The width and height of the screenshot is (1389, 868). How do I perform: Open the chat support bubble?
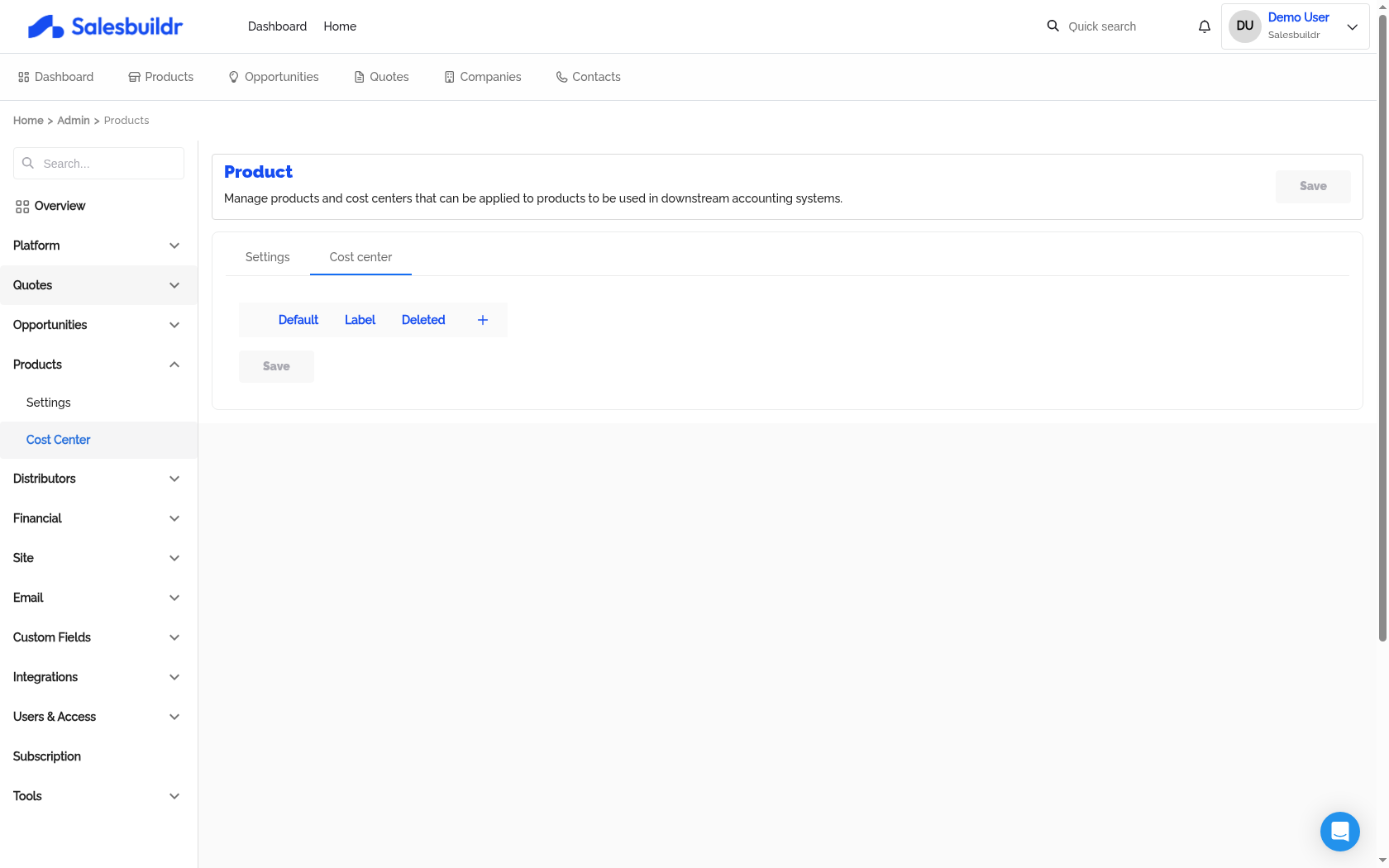[x=1340, y=832]
